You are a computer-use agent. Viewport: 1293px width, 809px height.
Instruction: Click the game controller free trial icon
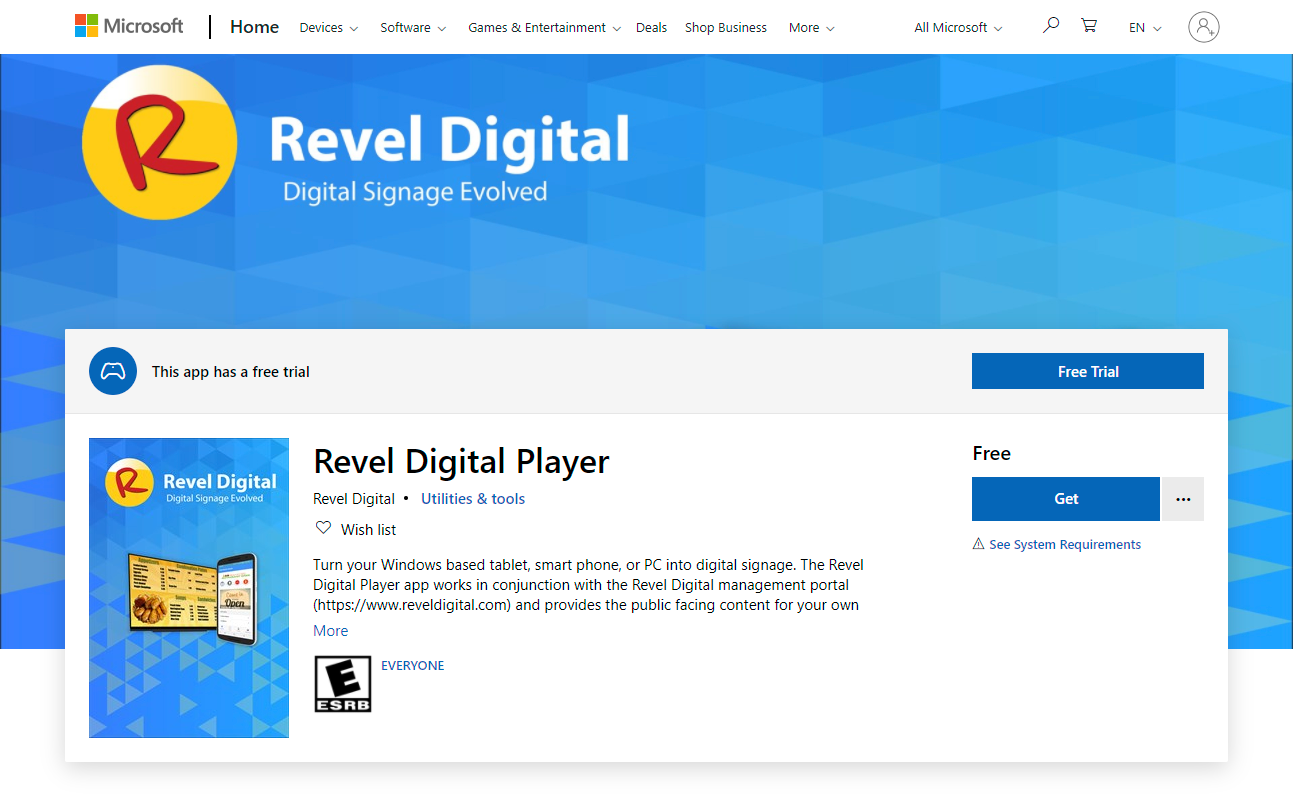[113, 371]
